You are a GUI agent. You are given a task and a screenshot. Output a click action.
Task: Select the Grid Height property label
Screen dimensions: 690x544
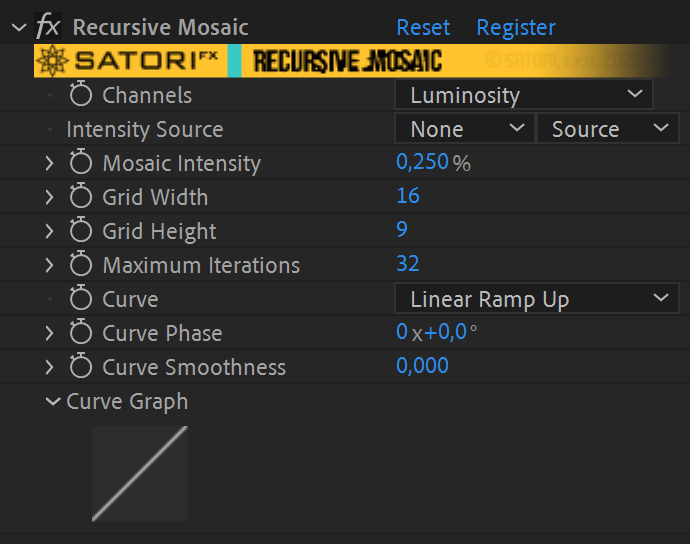pos(159,232)
